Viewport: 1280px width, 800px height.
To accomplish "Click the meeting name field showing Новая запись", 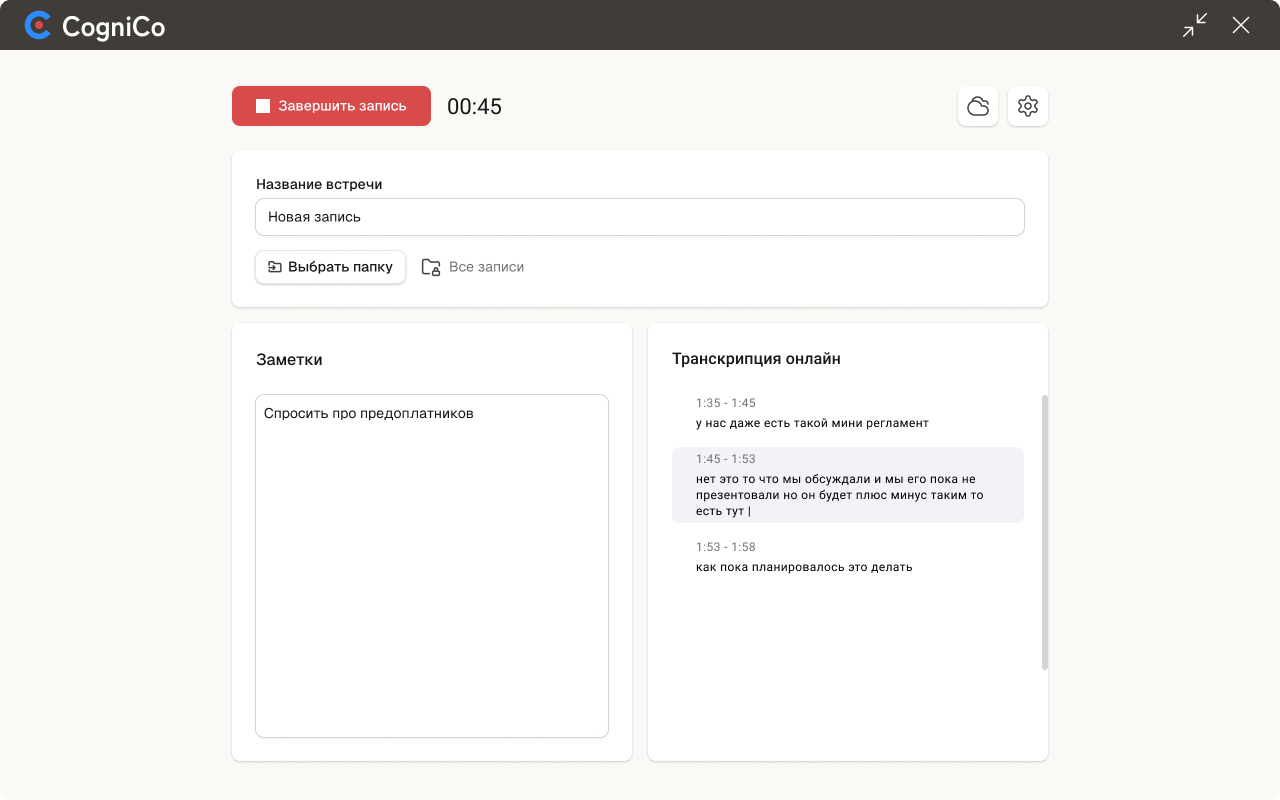I will (640, 217).
